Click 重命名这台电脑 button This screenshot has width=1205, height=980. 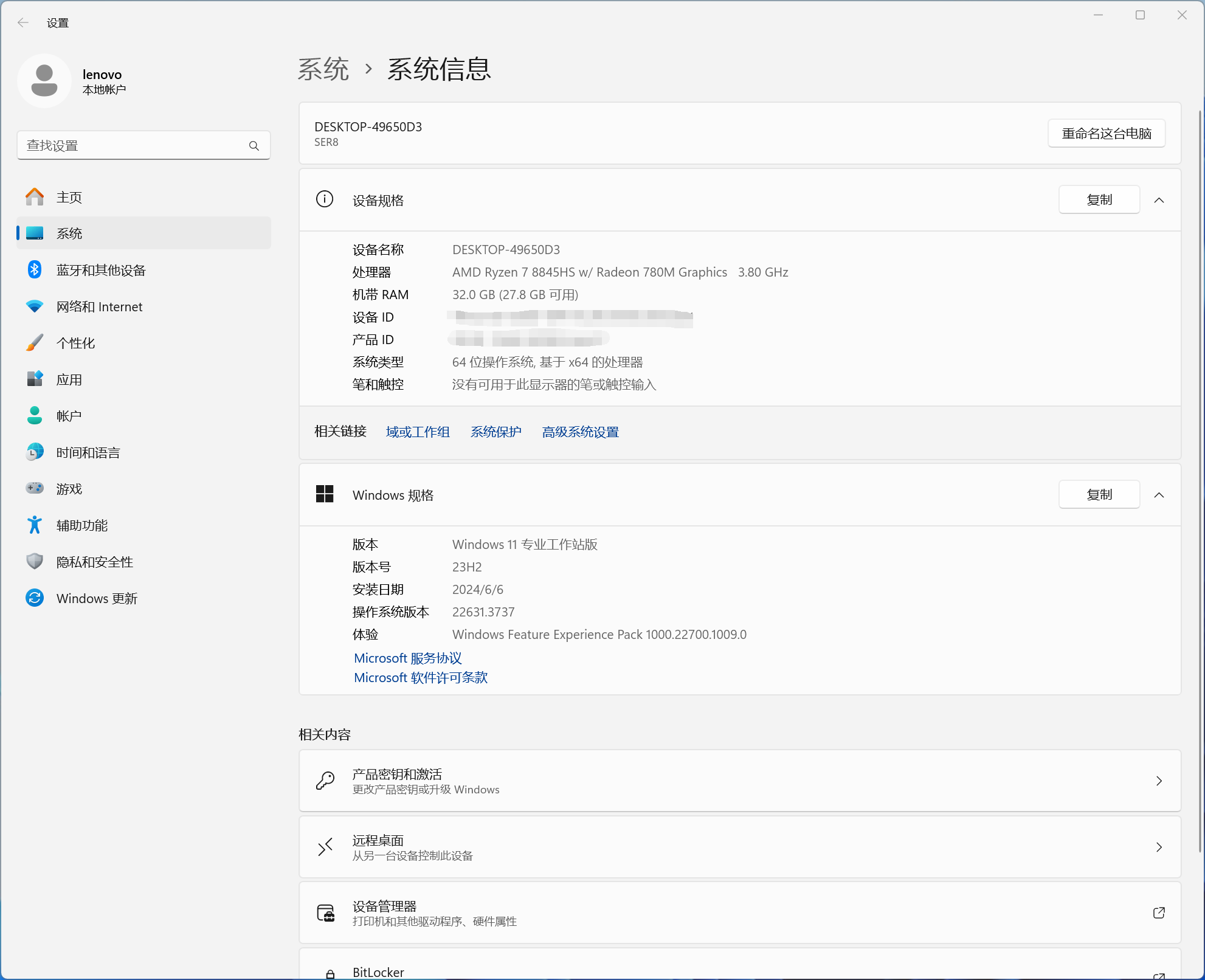pos(1107,134)
